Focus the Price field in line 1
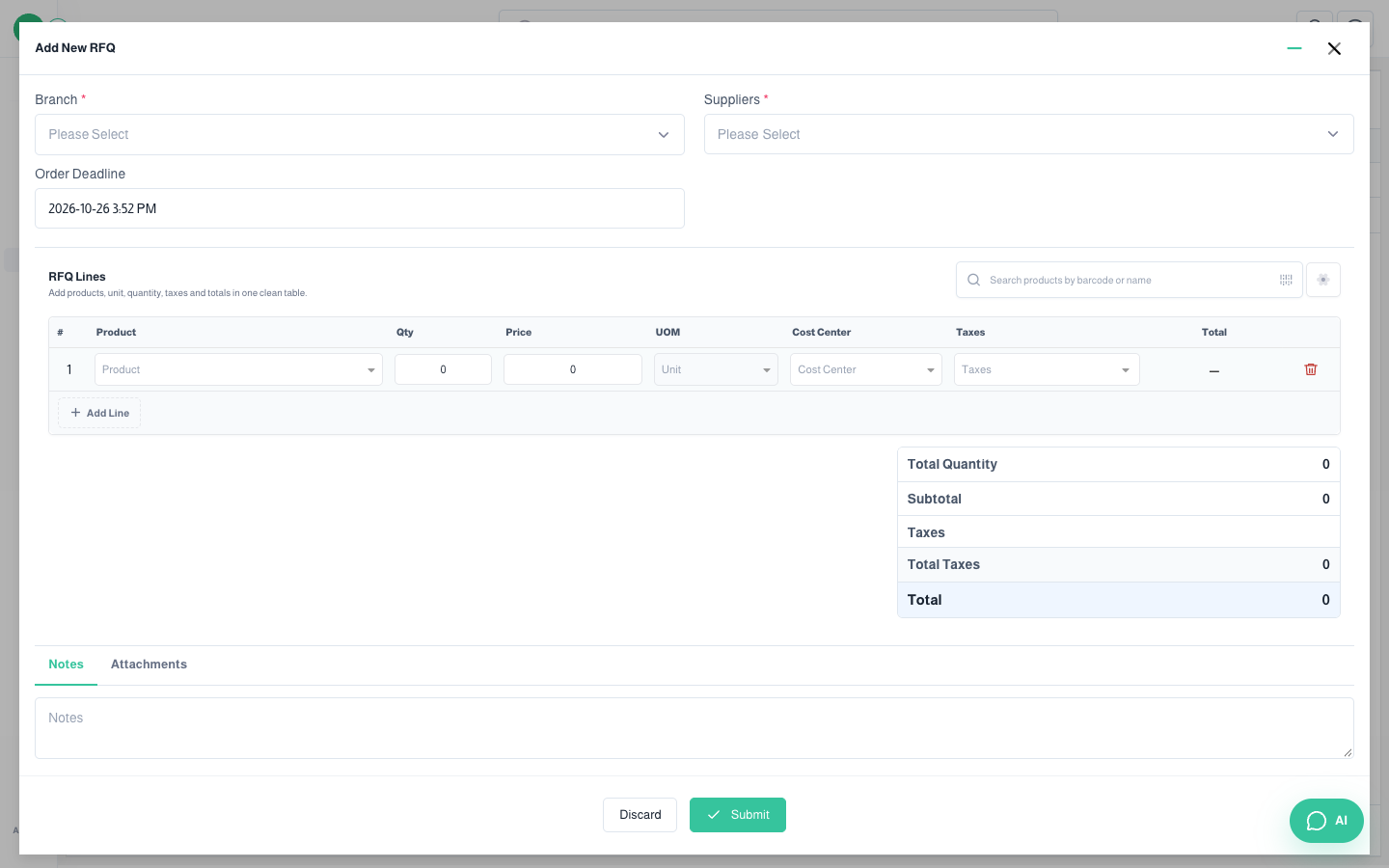 [573, 369]
